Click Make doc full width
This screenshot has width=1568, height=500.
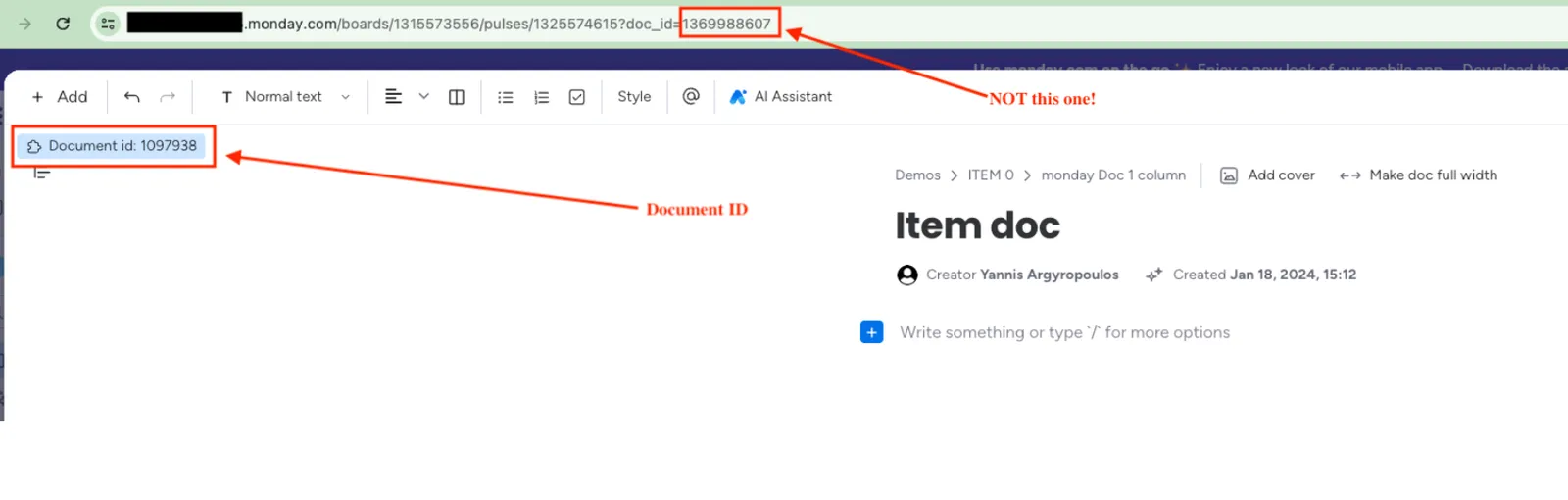point(1418,175)
